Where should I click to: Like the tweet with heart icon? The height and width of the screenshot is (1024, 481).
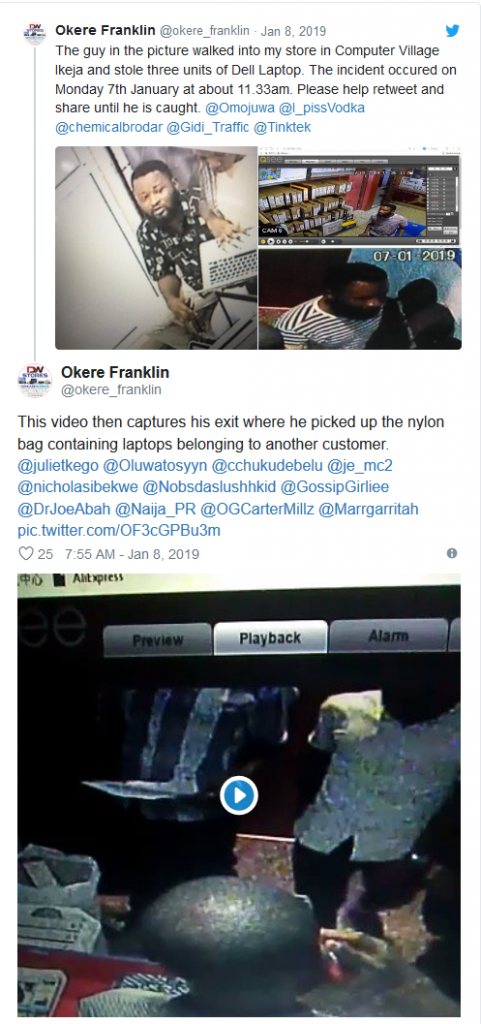25,554
